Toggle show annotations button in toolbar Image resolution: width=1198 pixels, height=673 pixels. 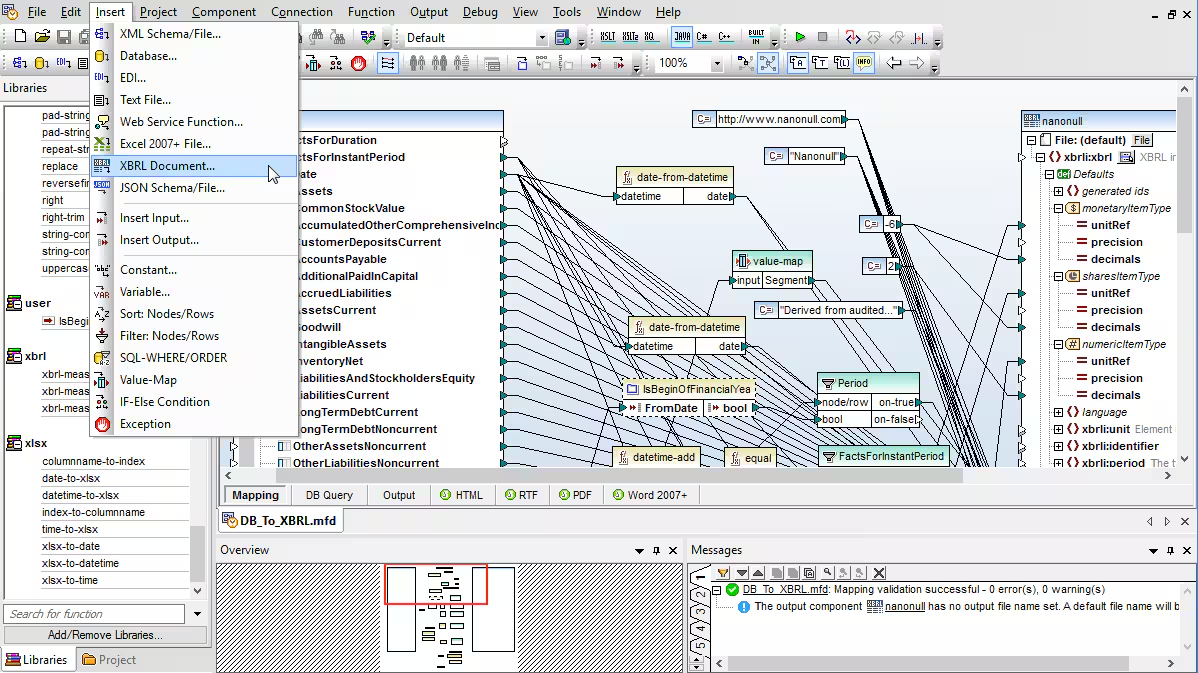pos(798,63)
